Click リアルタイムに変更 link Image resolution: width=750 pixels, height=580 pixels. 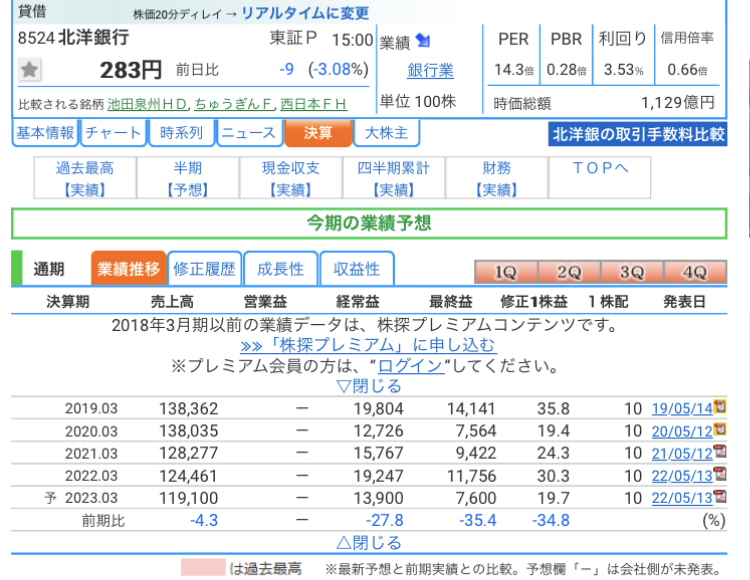tap(305, 13)
